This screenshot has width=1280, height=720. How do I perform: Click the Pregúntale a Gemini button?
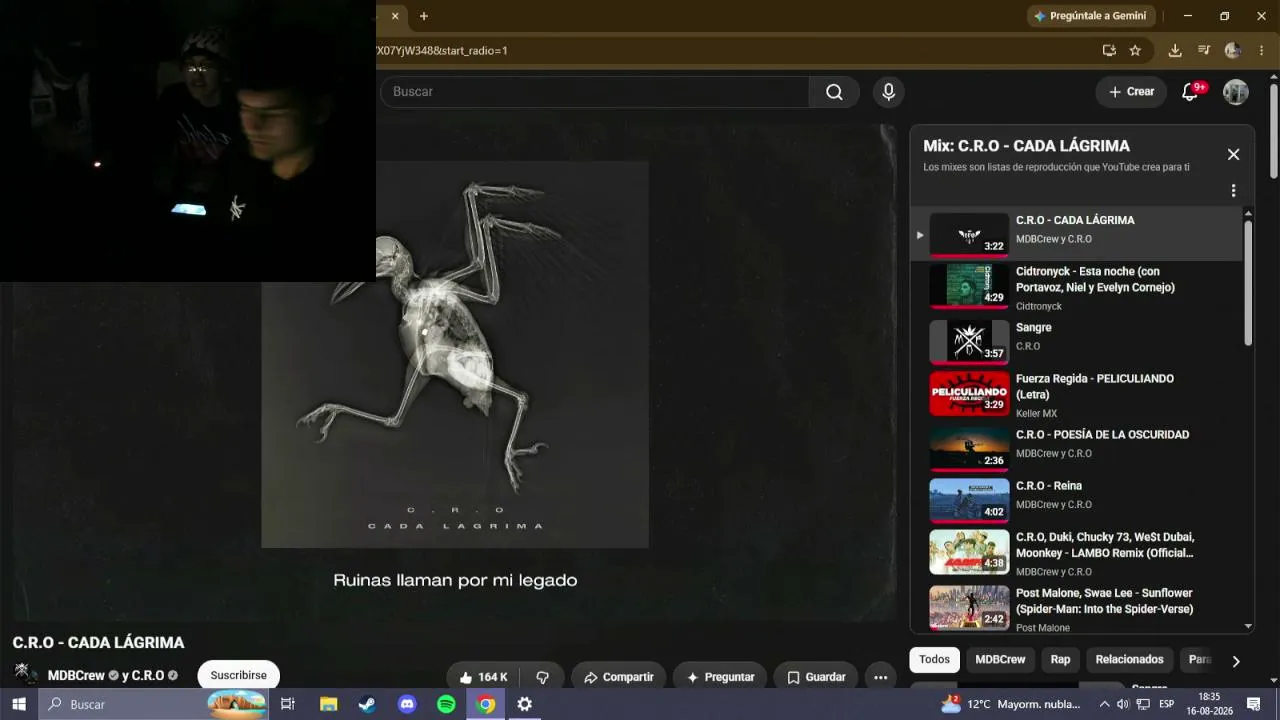click(x=1091, y=16)
